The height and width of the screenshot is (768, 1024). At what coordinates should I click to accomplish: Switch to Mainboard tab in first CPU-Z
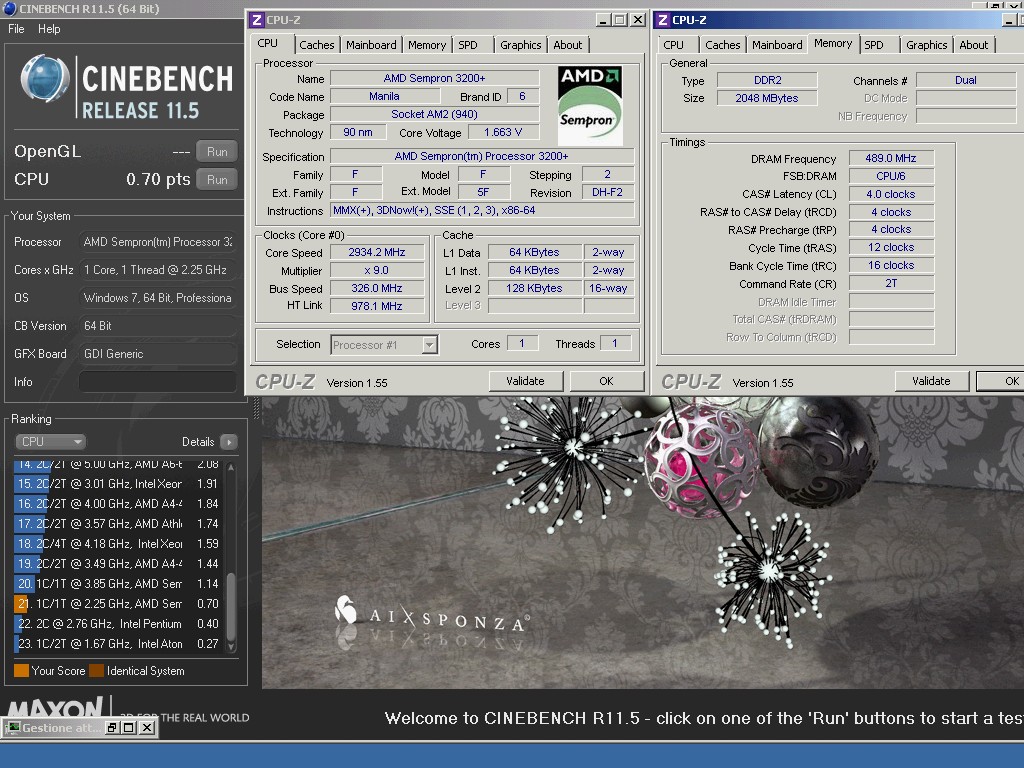pos(371,45)
